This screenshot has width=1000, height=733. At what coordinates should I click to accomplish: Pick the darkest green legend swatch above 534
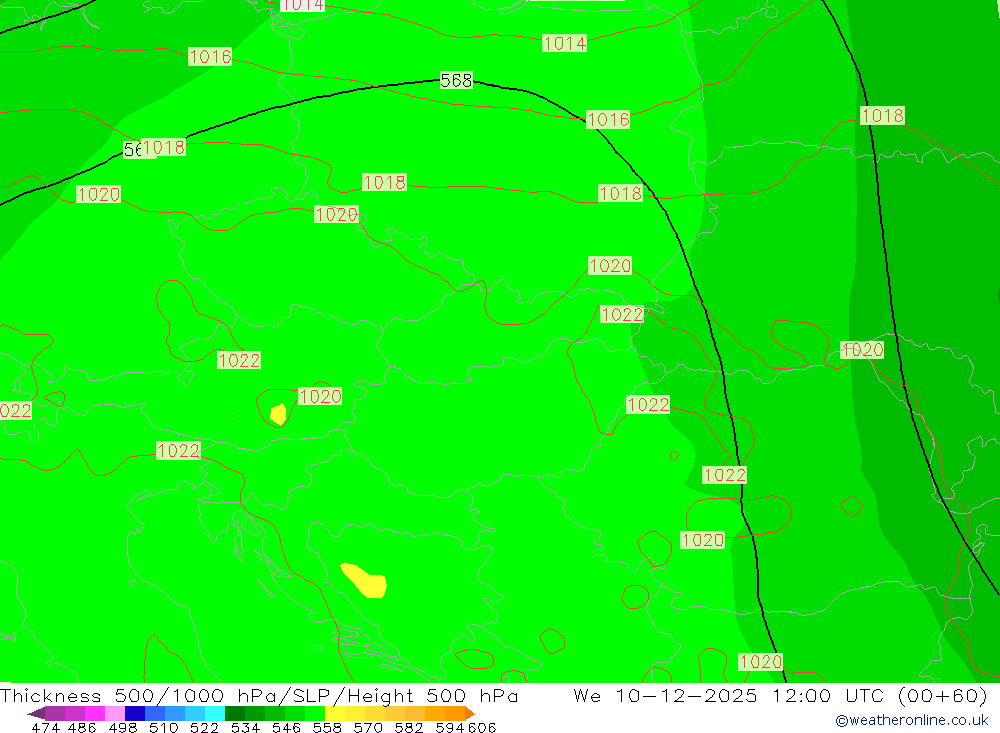pos(235,713)
